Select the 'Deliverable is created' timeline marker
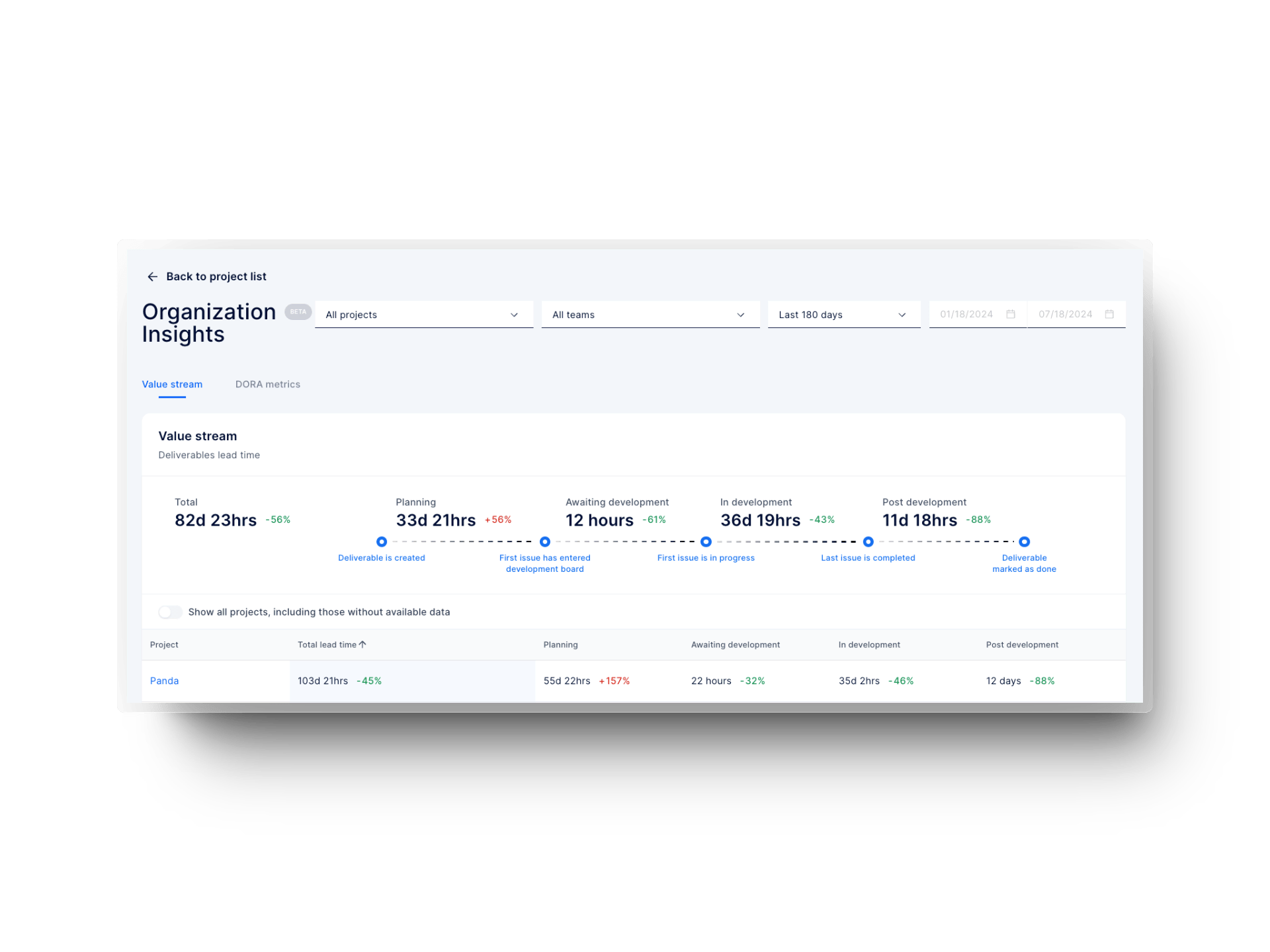 point(382,541)
